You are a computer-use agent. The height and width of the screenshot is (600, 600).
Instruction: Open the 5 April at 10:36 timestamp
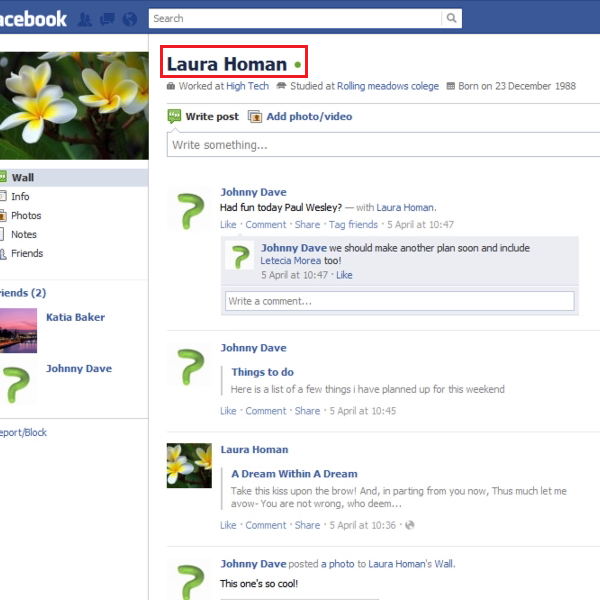(x=363, y=525)
